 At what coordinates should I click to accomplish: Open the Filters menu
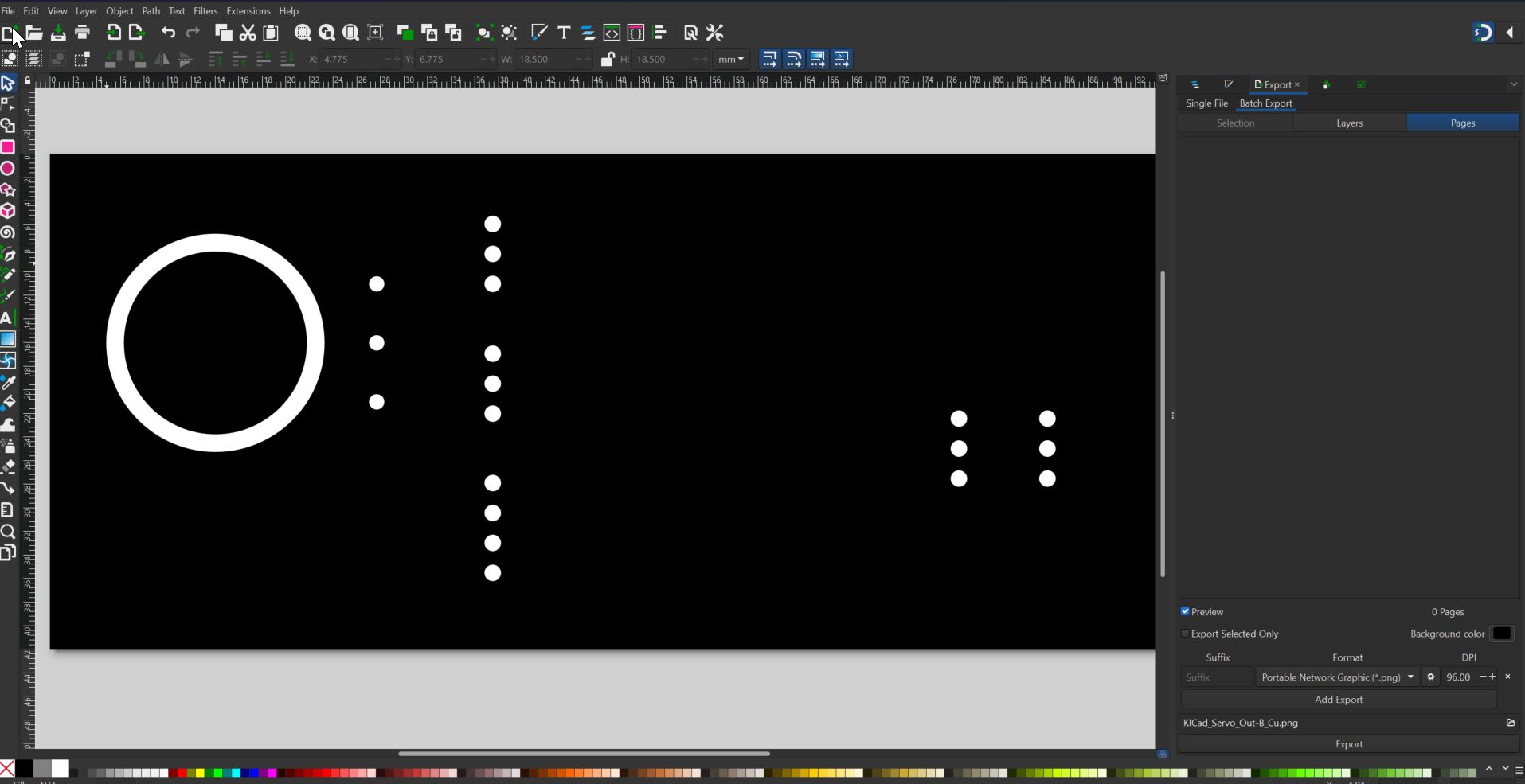[x=205, y=10]
